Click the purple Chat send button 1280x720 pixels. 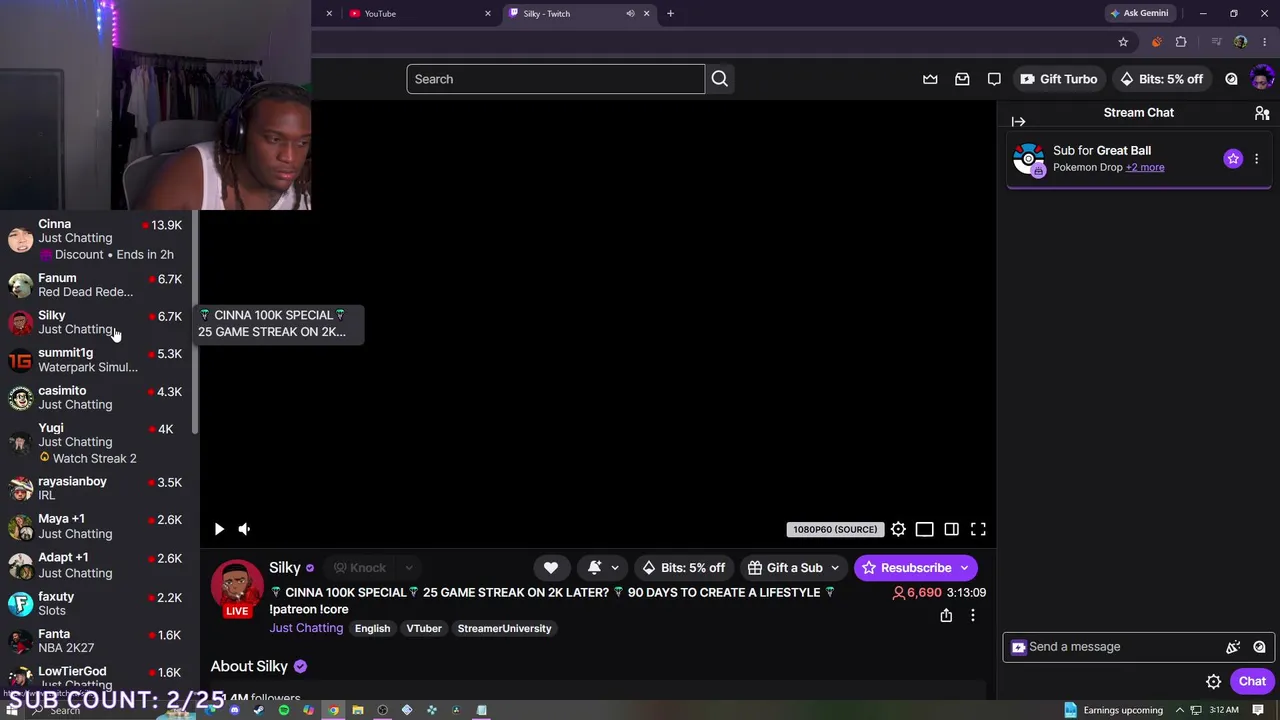[x=1252, y=682]
